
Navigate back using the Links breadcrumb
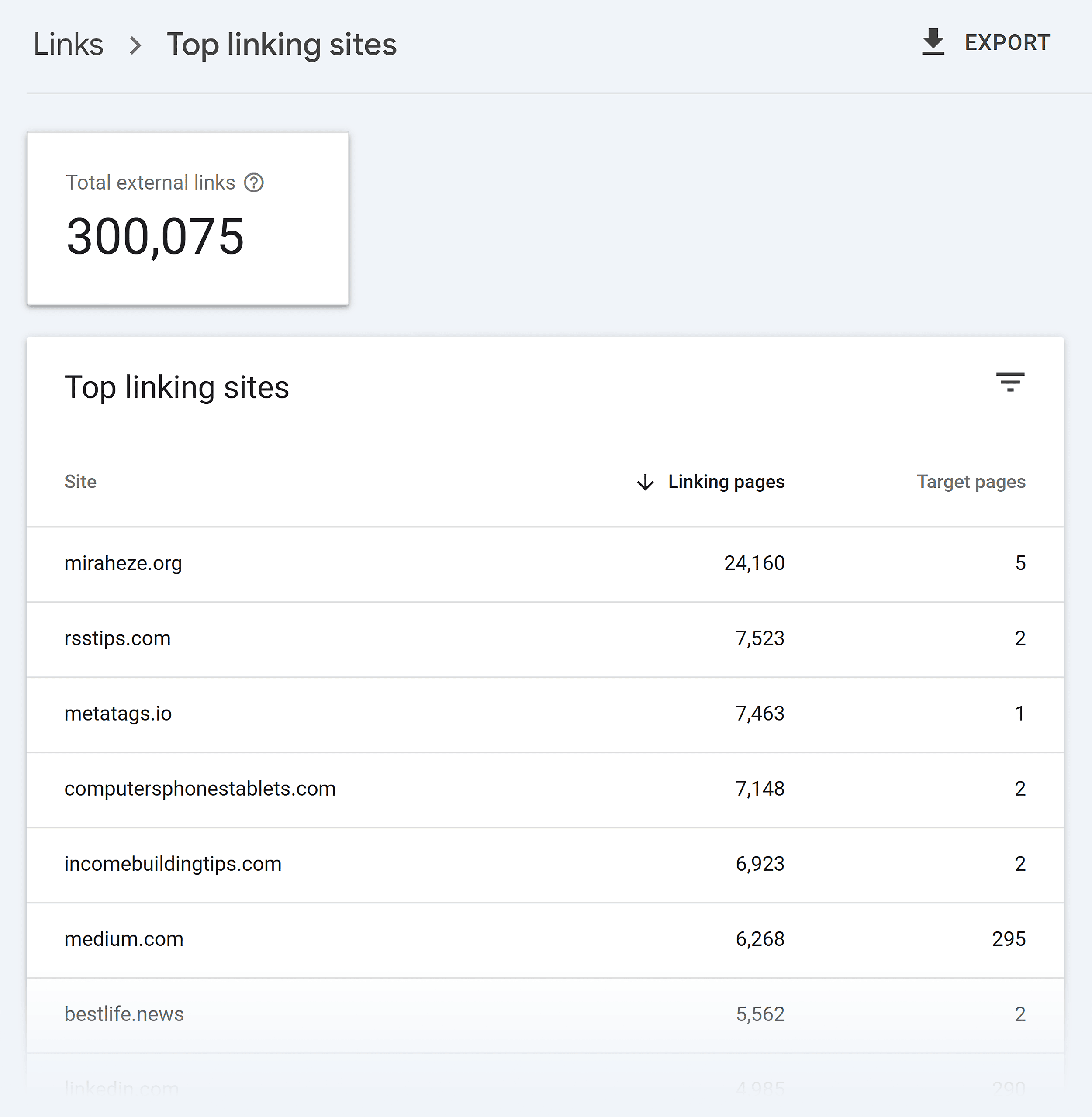(68, 45)
